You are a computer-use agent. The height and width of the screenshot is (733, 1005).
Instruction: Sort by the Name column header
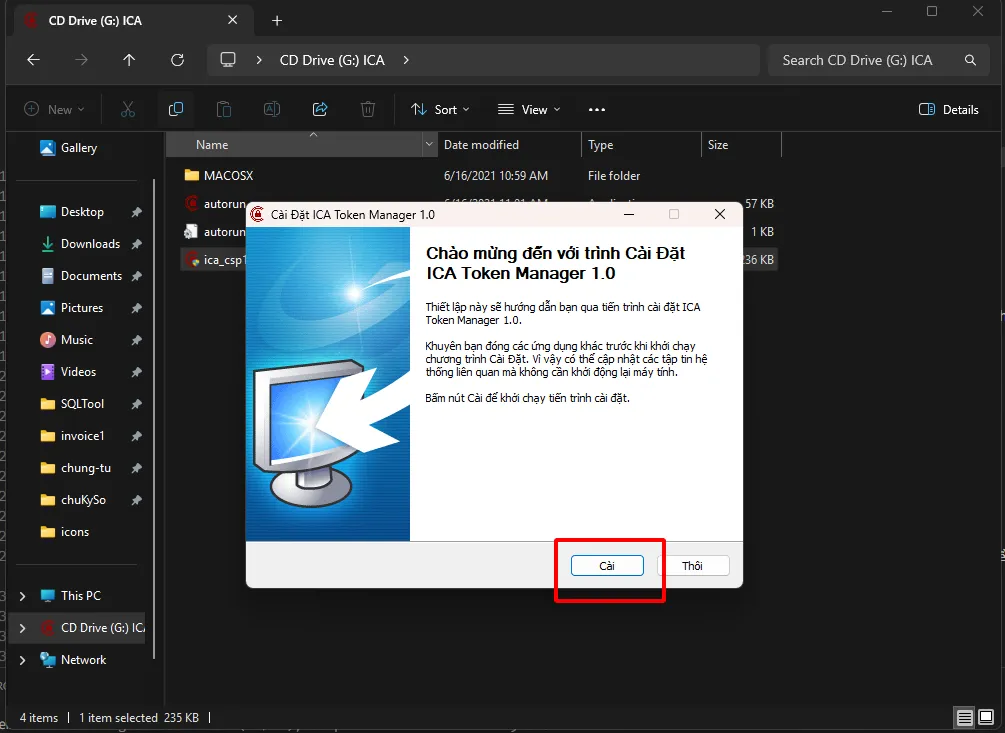pos(212,145)
